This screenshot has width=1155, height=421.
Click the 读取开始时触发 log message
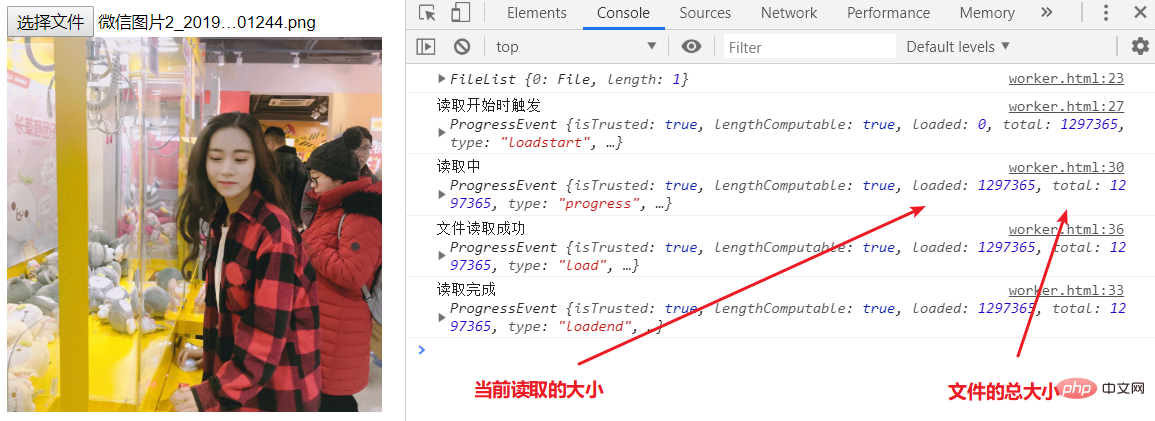click(488, 106)
